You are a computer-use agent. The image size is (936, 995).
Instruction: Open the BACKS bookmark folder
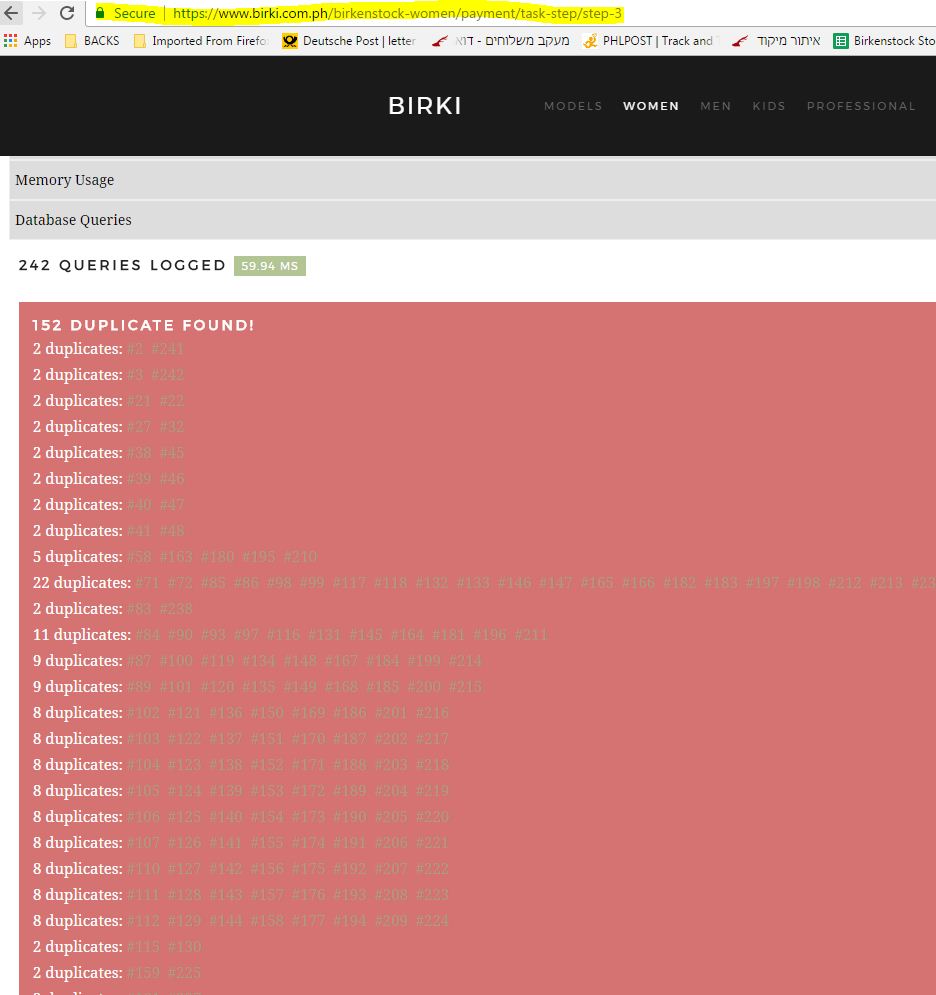pos(93,41)
